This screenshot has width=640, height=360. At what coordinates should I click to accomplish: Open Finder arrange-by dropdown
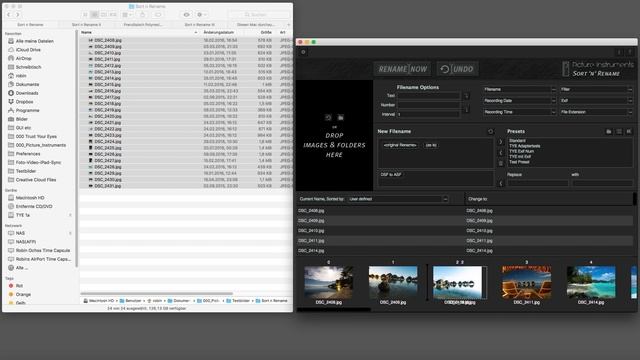(127, 15)
